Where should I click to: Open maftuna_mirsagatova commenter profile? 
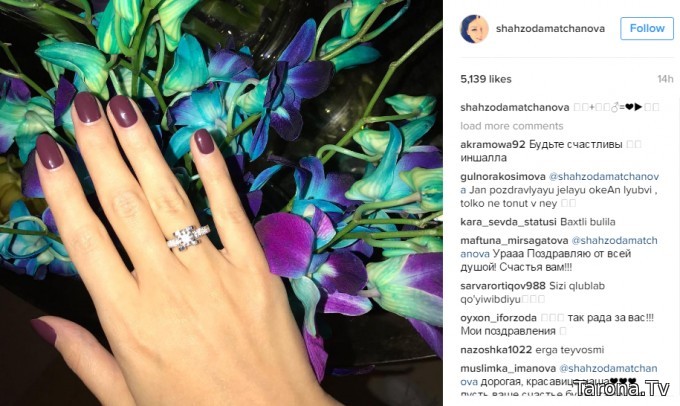tap(514, 240)
